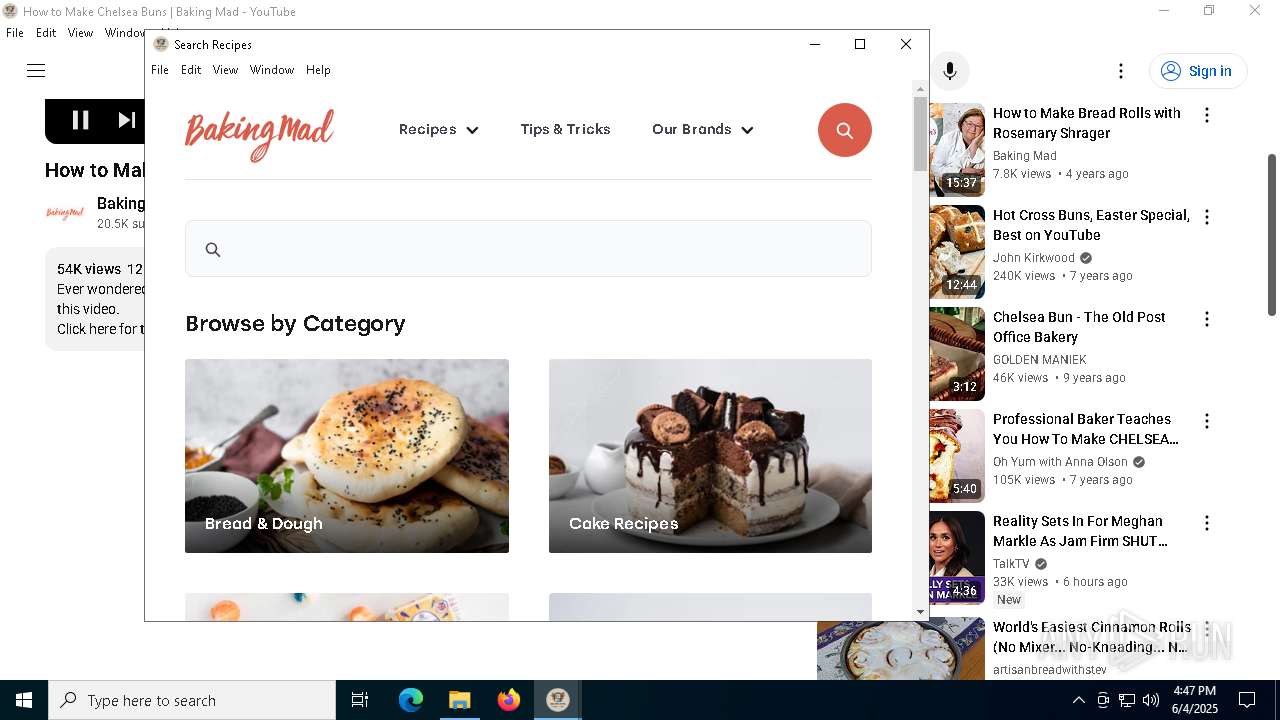Click Oh Yum with Anna Olson channel name
The image size is (1280, 720).
click(x=1060, y=462)
